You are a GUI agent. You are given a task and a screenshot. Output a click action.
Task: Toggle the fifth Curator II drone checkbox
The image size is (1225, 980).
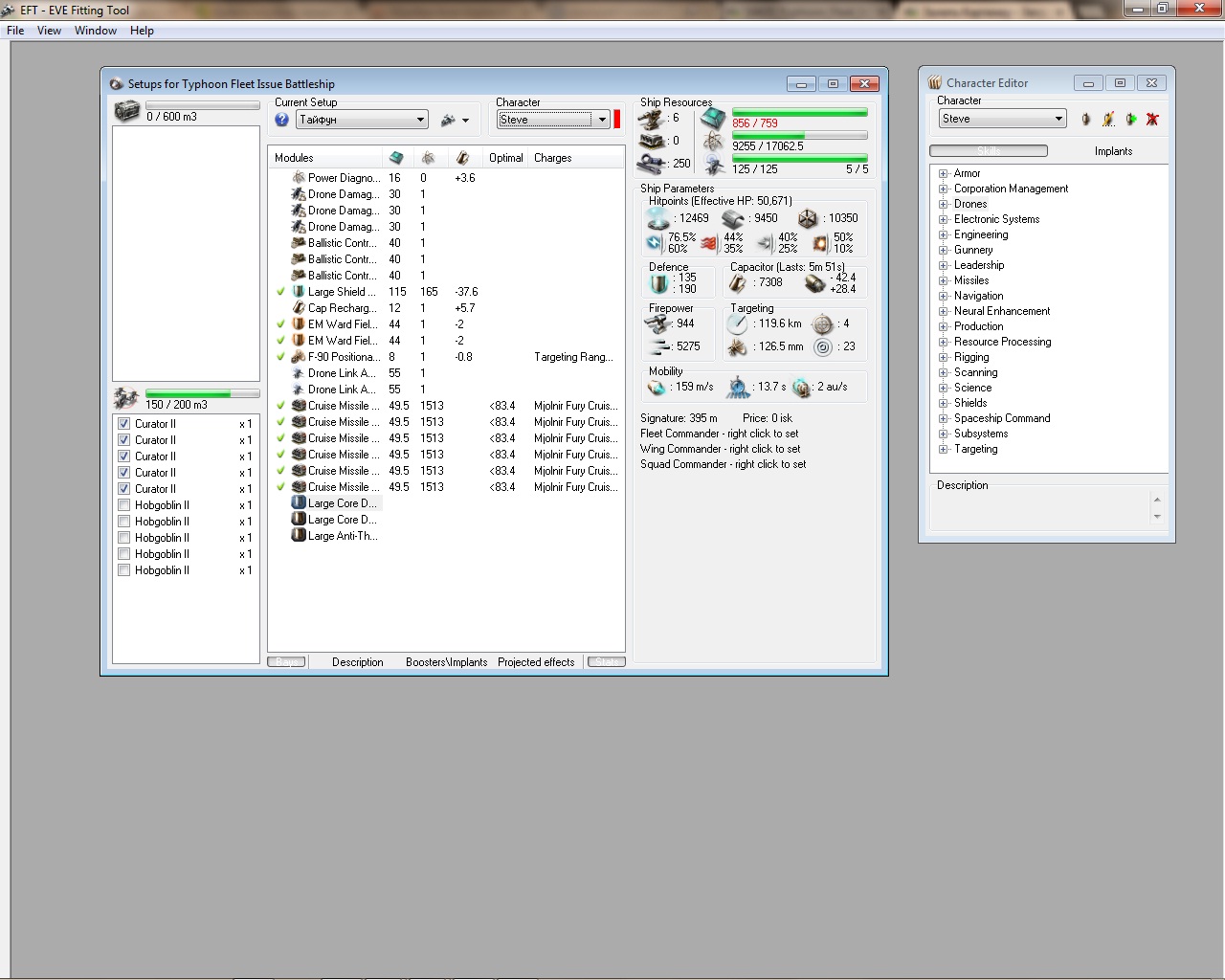123,489
